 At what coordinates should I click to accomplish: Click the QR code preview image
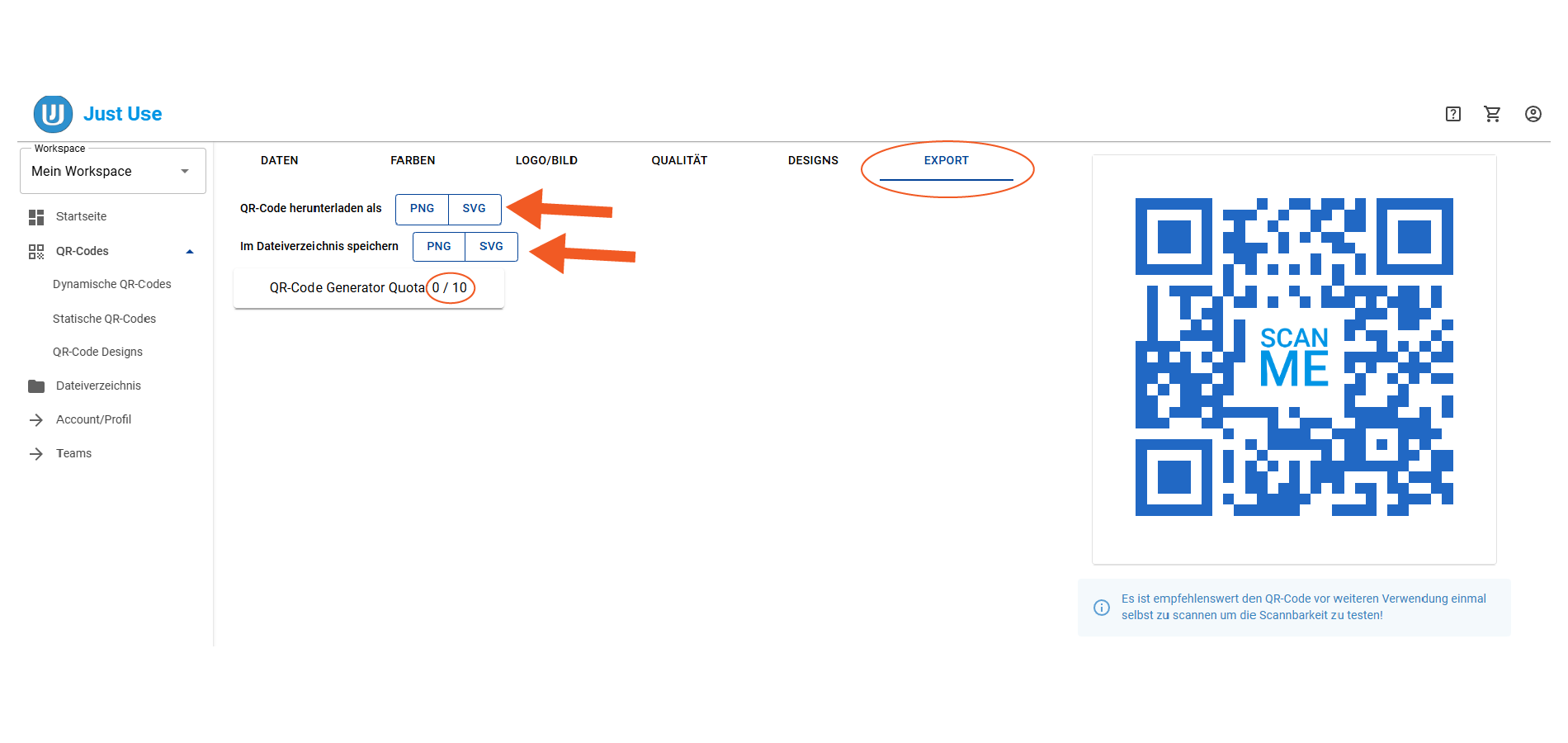coord(1294,357)
